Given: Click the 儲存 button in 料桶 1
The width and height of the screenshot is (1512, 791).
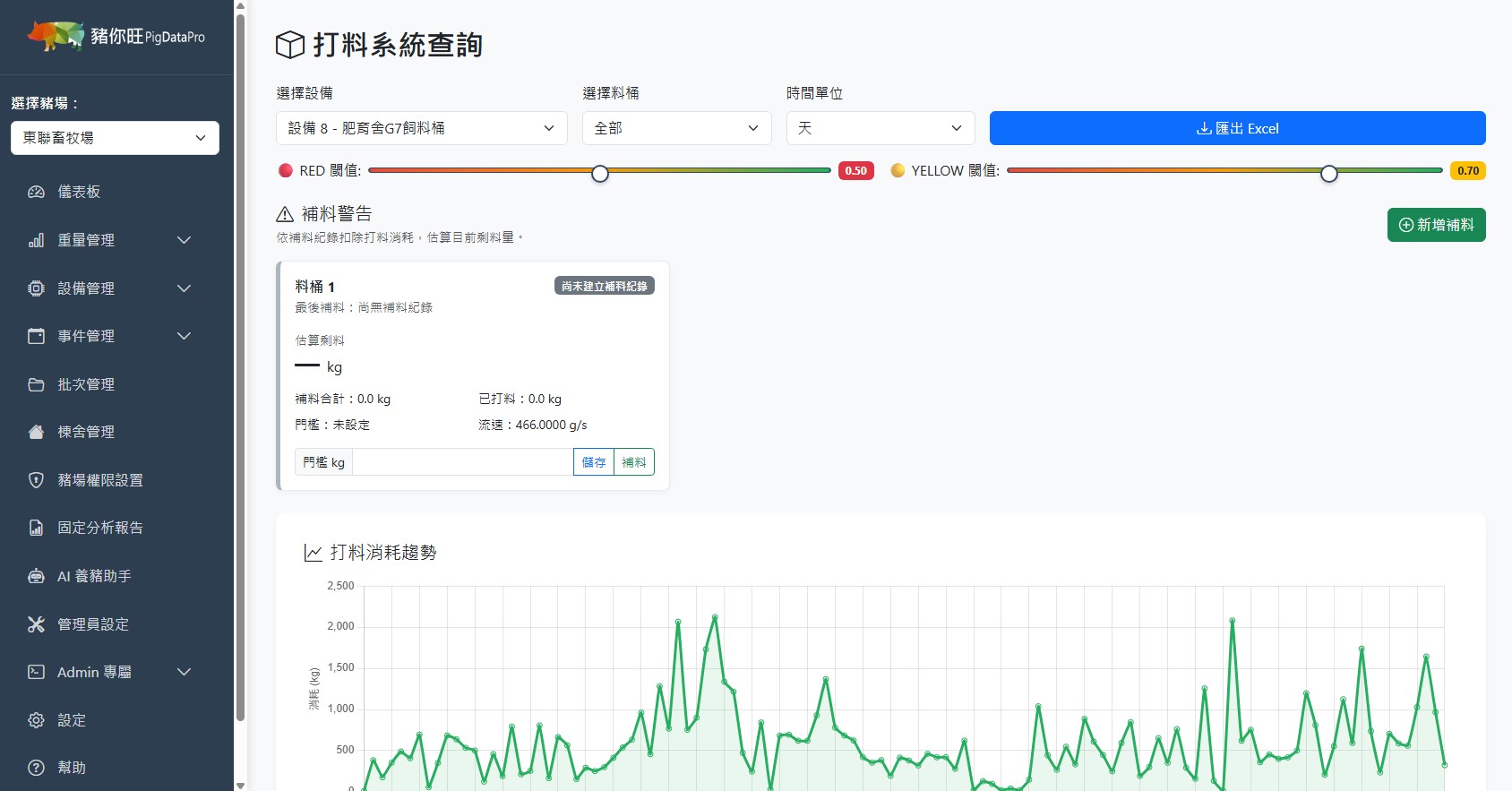Looking at the screenshot, I should click(x=594, y=462).
